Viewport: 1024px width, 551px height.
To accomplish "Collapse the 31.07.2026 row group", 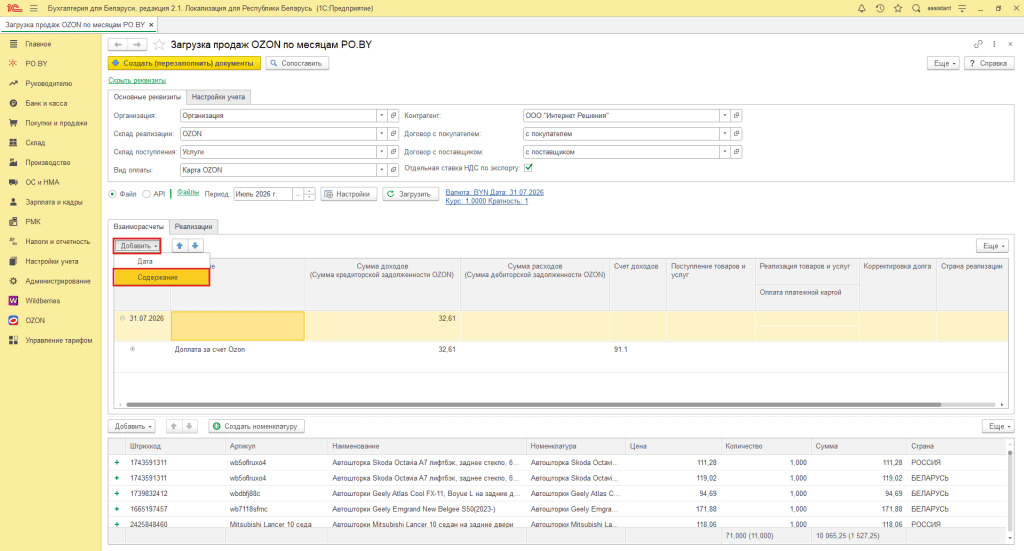I will pyautogui.click(x=122, y=319).
